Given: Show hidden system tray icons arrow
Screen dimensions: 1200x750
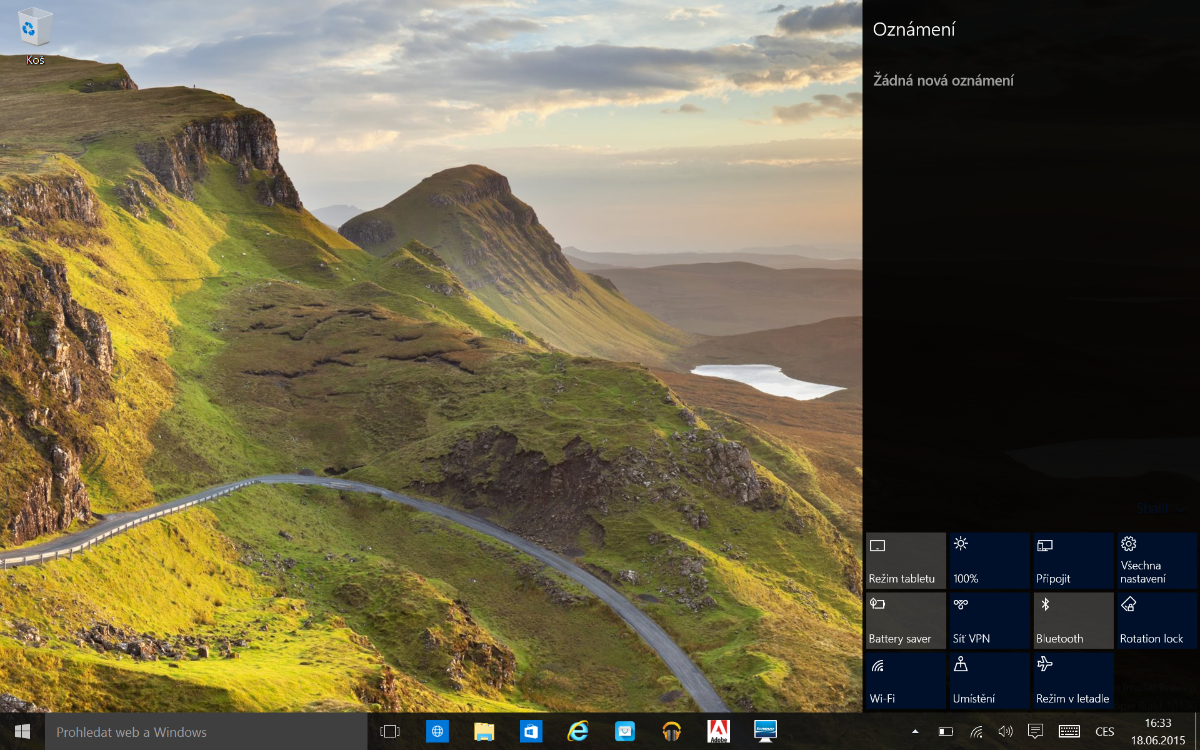Looking at the screenshot, I should pos(915,732).
